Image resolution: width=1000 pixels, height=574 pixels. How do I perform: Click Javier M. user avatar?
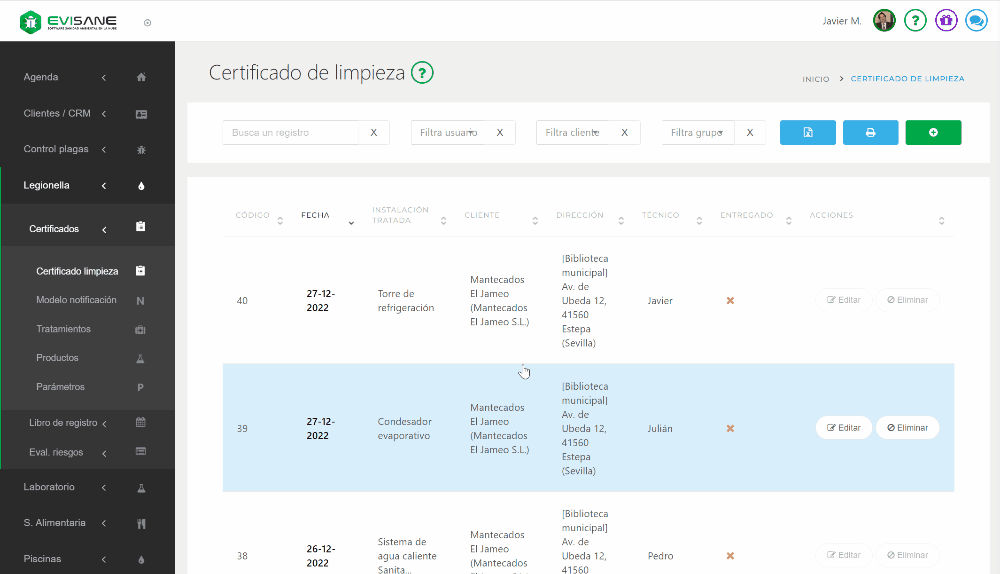pos(884,21)
